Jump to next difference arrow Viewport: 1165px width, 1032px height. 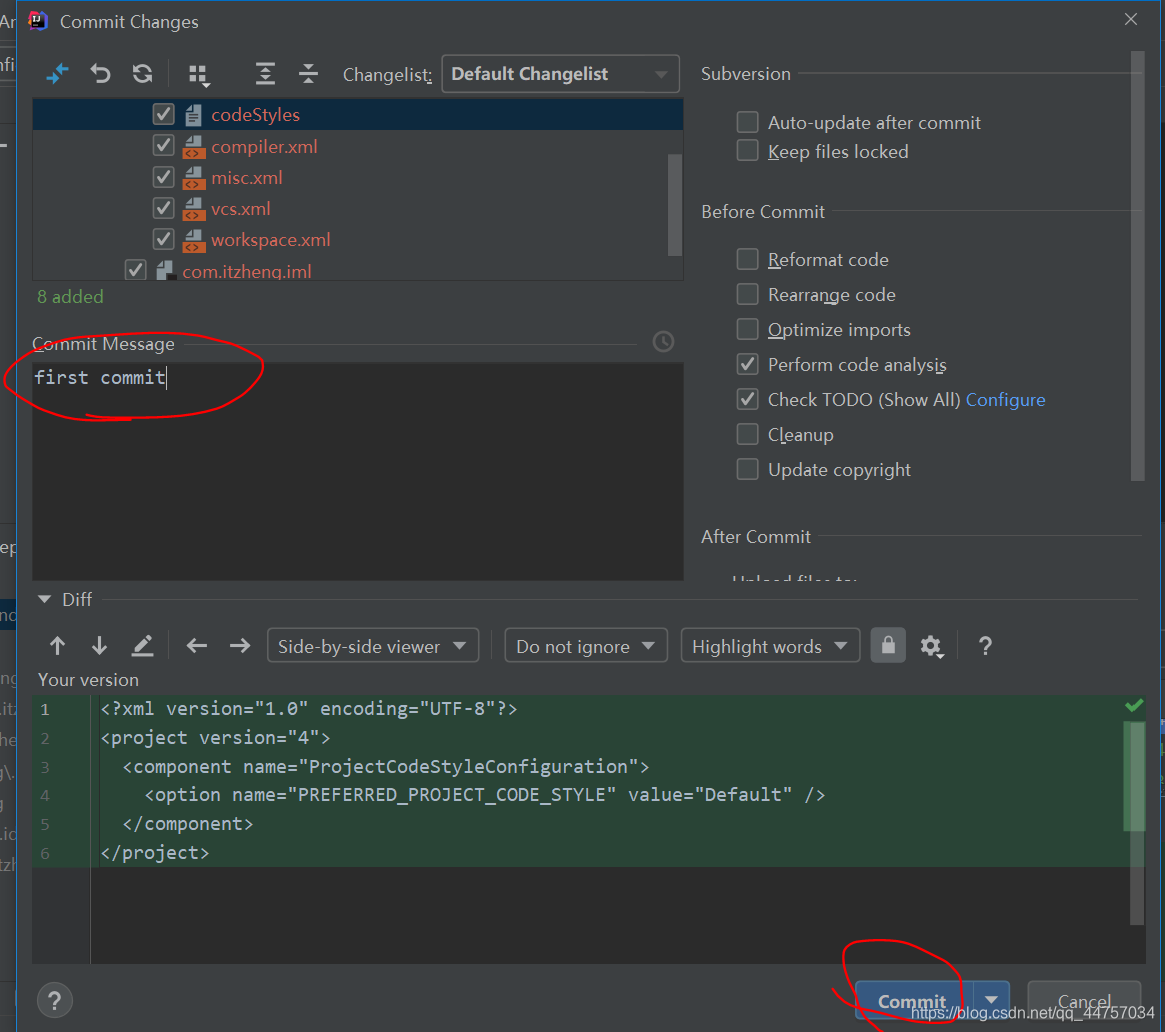[x=99, y=646]
